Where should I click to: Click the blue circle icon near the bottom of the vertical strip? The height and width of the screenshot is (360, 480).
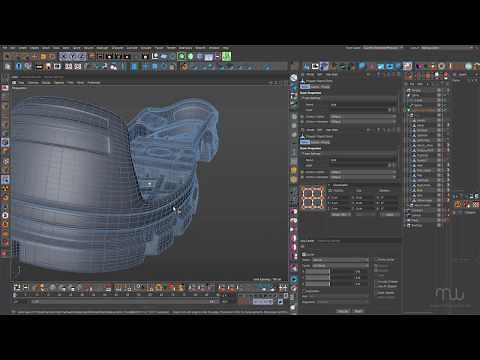294,279
